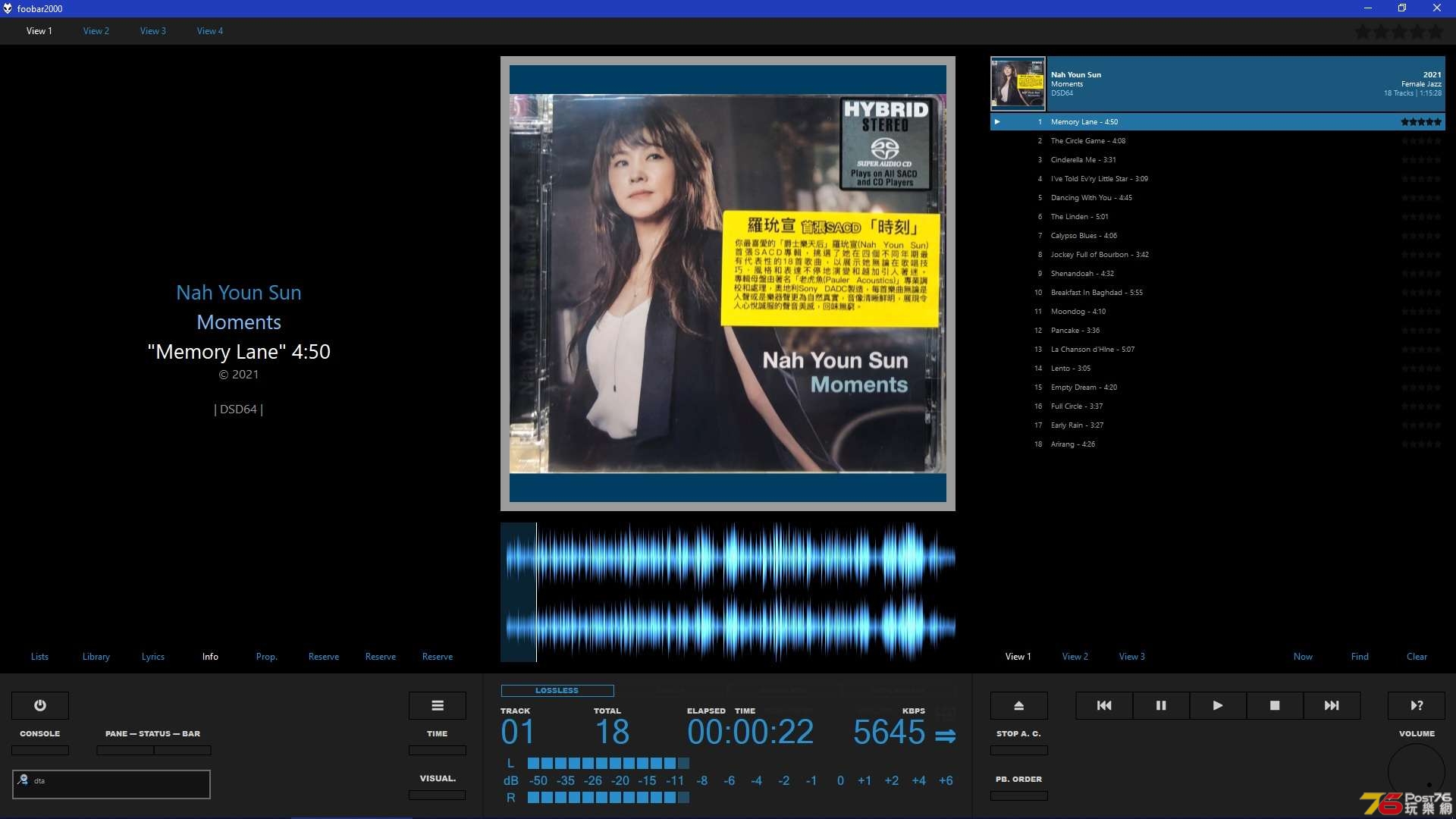Select track Empty Dream - 4:20
Viewport: 1456px width, 819px height.
1218,388
